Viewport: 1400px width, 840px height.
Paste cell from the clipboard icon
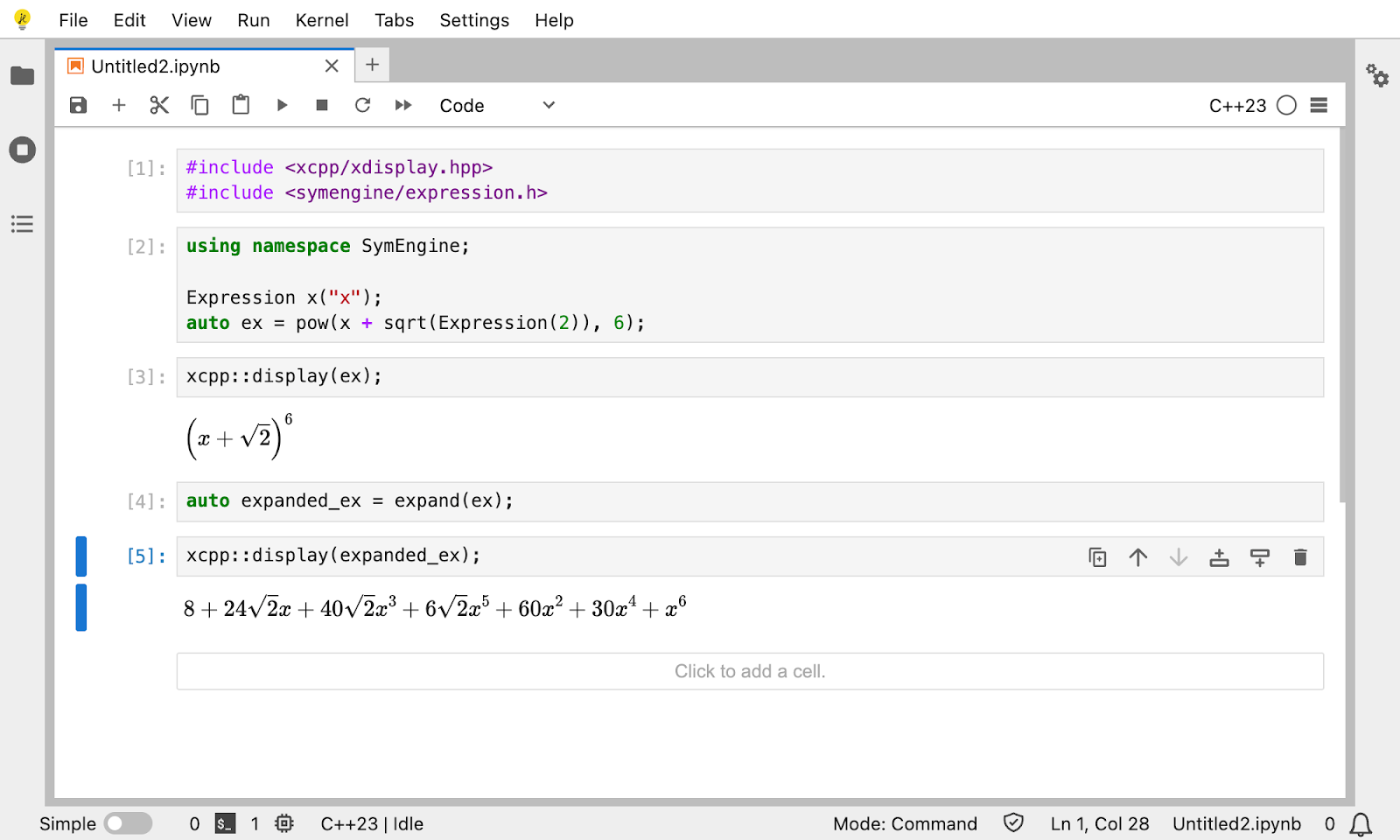click(x=241, y=105)
